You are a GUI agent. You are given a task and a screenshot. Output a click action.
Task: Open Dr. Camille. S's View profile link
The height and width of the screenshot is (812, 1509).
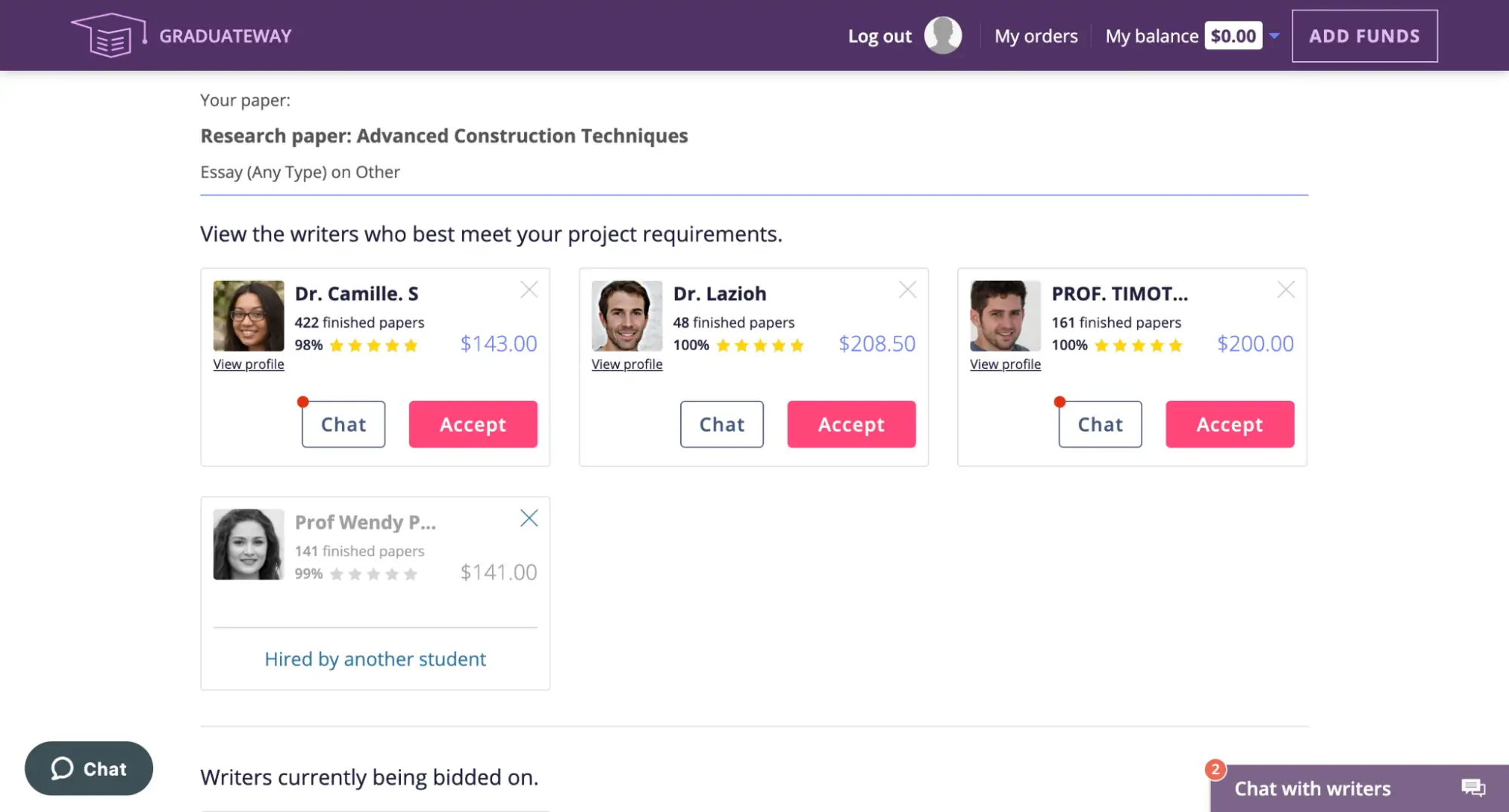pyautogui.click(x=248, y=364)
